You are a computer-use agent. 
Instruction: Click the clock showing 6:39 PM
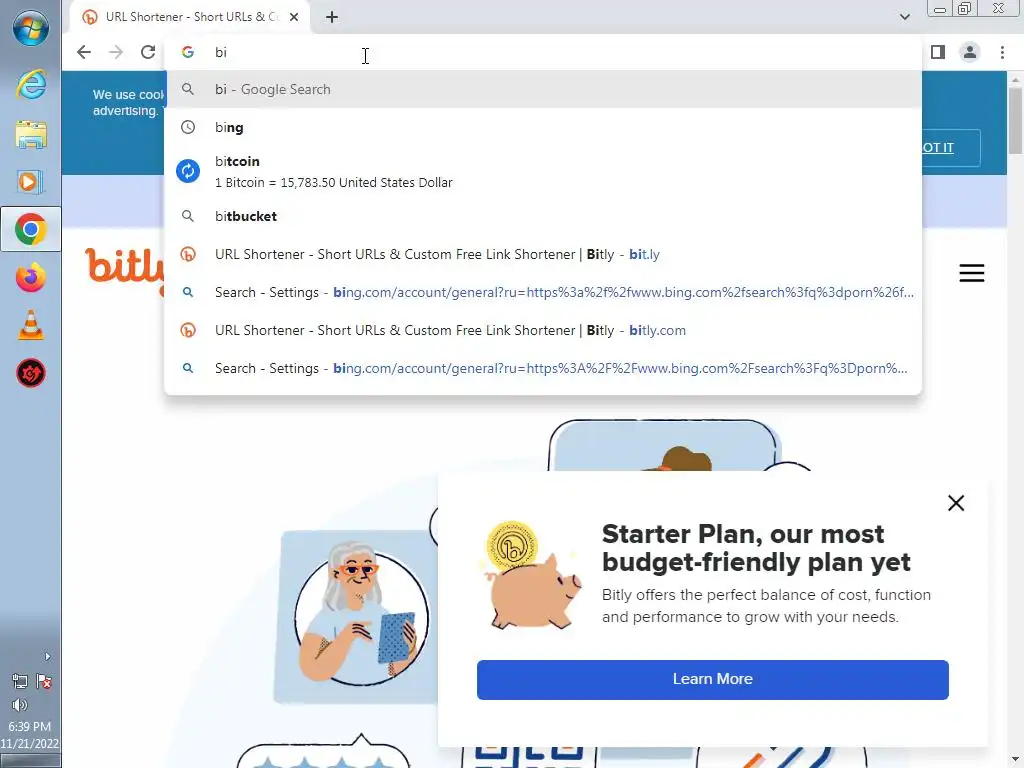pyautogui.click(x=29, y=726)
